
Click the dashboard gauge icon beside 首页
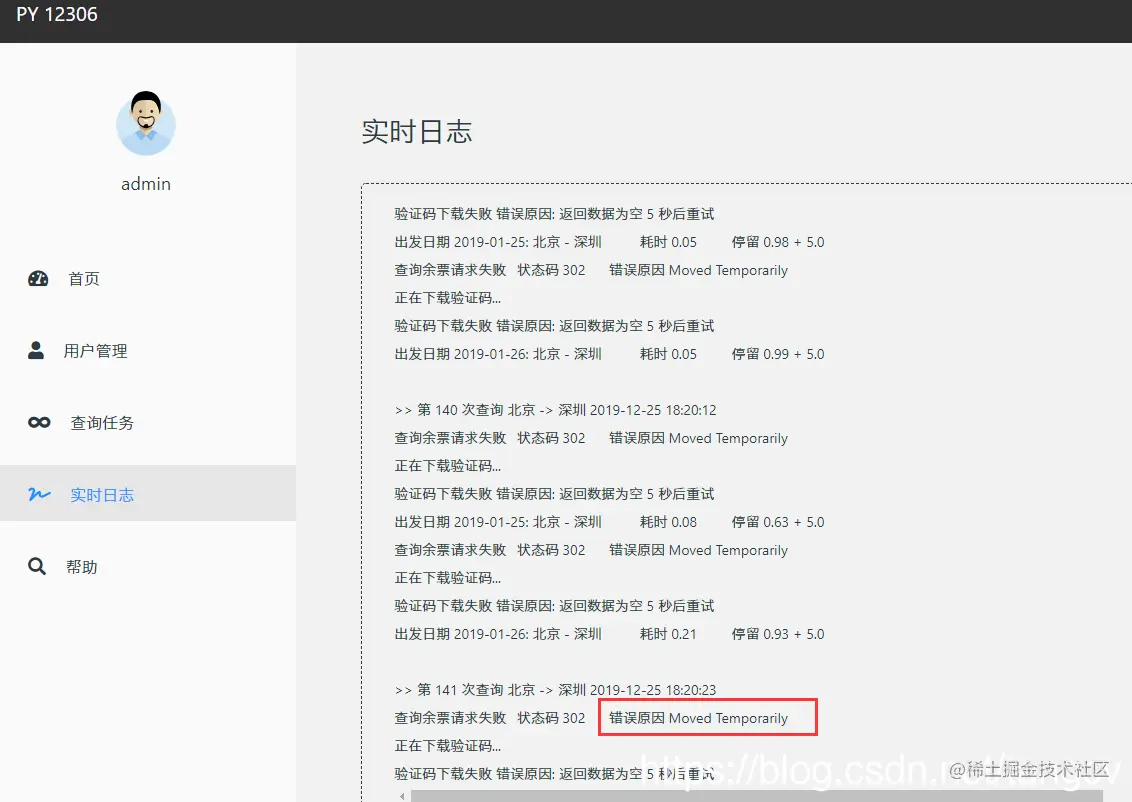tap(38, 279)
